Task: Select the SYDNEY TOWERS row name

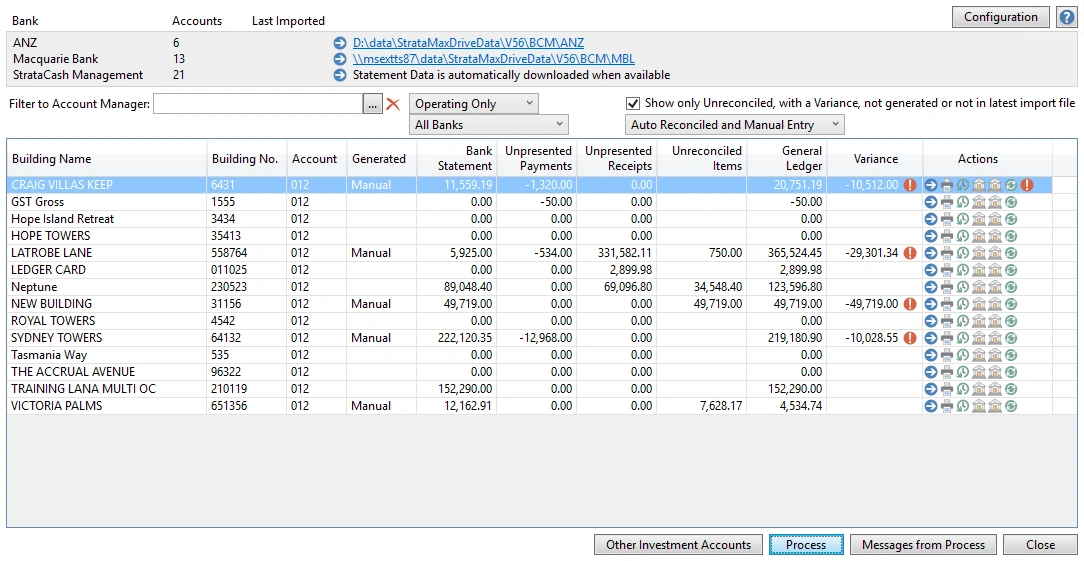Action: tap(57, 338)
